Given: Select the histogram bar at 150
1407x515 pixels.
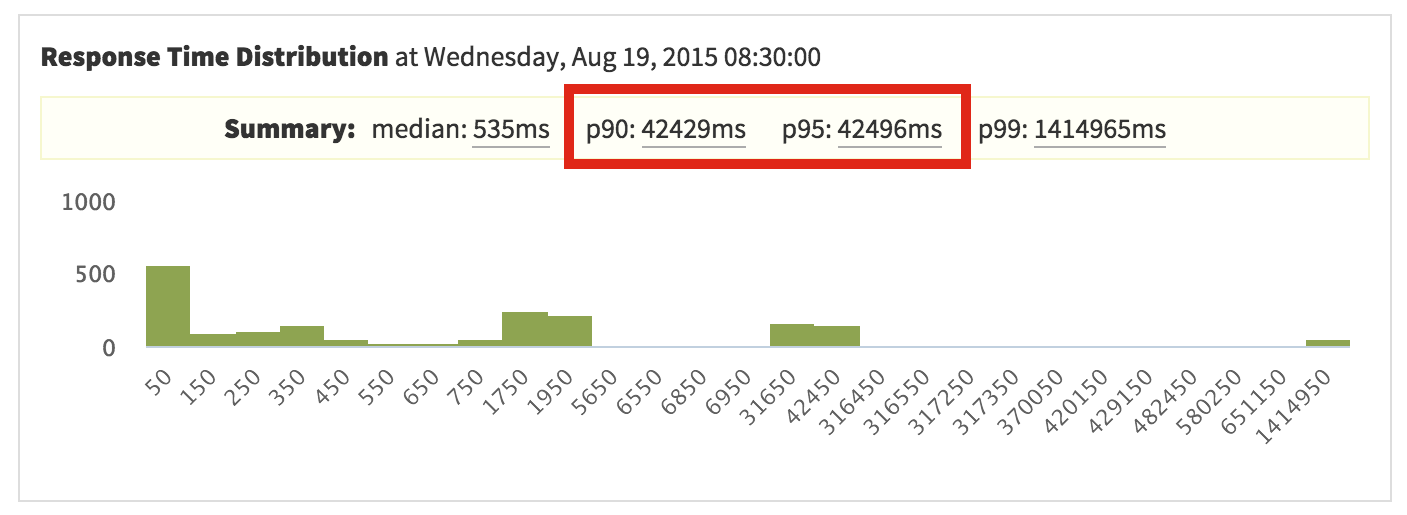Looking at the screenshot, I should point(213,340).
